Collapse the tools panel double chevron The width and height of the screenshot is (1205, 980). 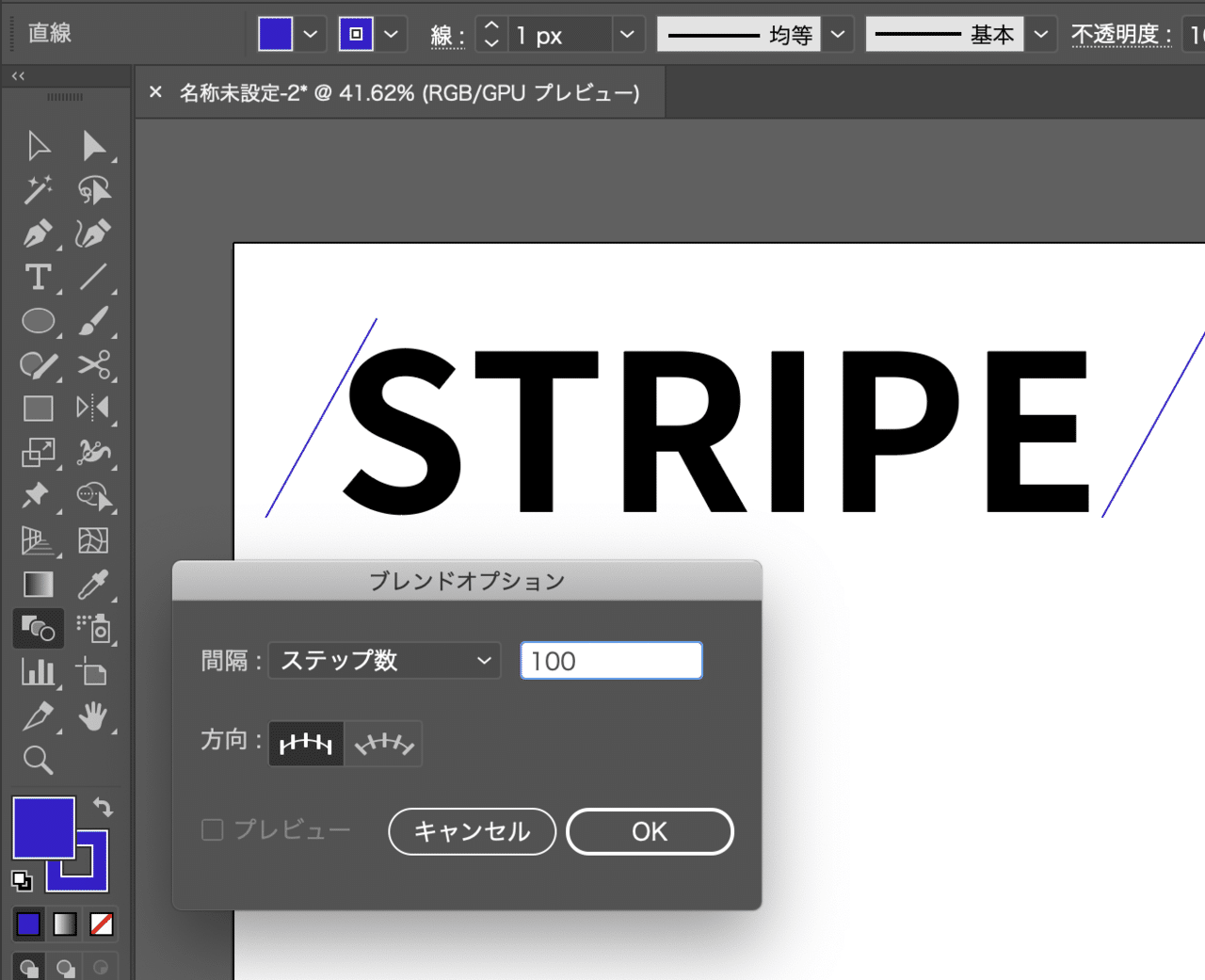pos(18,75)
